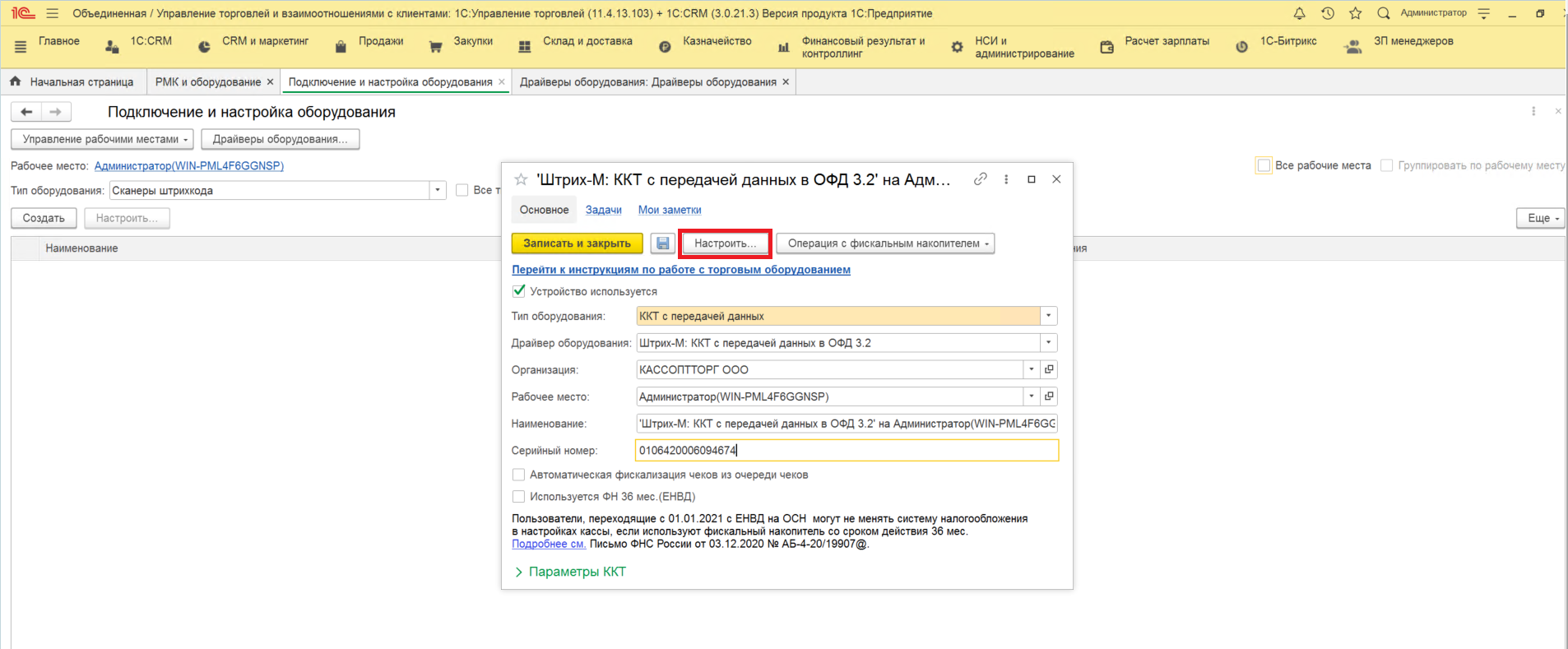Open the search magnifier icon
Image resolution: width=1568 pixels, height=649 pixels.
pyautogui.click(x=1383, y=13)
